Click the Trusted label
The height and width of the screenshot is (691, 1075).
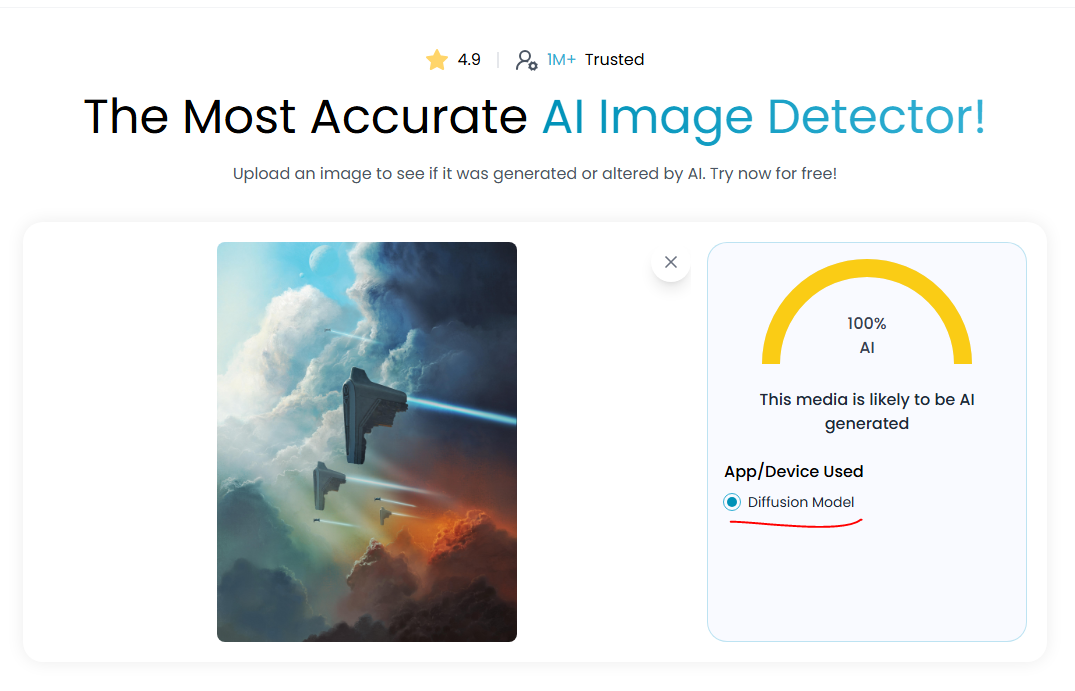tap(614, 60)
